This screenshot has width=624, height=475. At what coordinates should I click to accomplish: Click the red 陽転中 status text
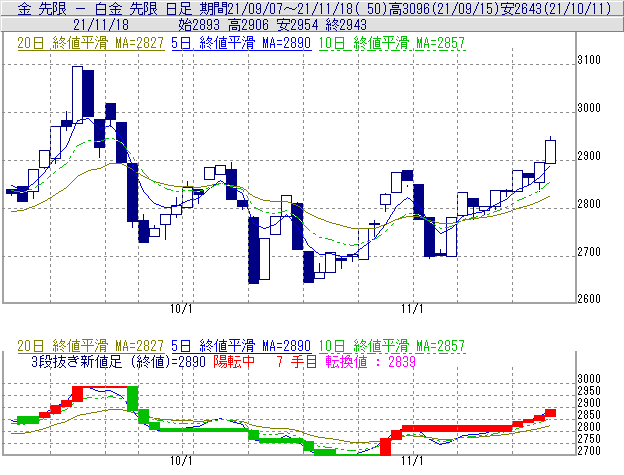234,362
